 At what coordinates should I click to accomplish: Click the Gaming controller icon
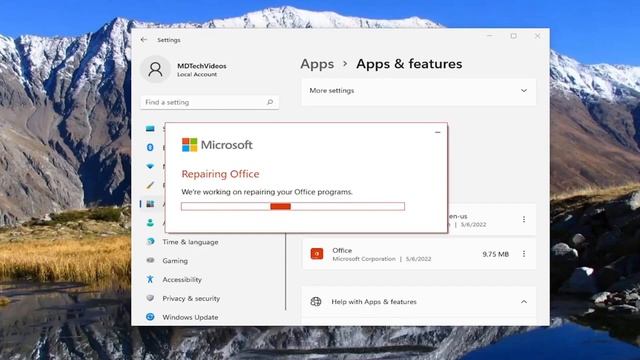(x=150, y=260)
